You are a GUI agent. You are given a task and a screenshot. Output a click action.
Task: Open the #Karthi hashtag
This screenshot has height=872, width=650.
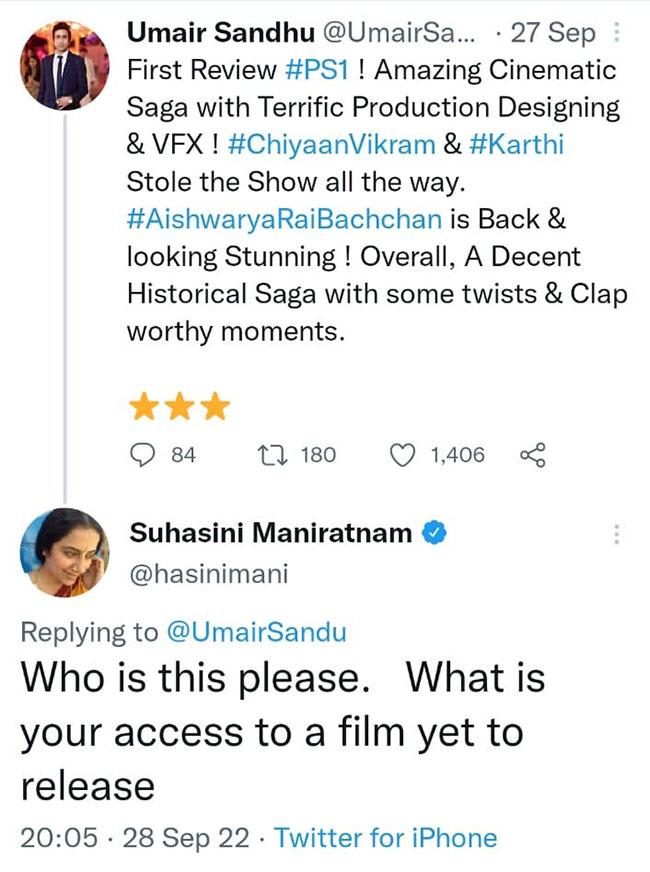click(519, 144)
